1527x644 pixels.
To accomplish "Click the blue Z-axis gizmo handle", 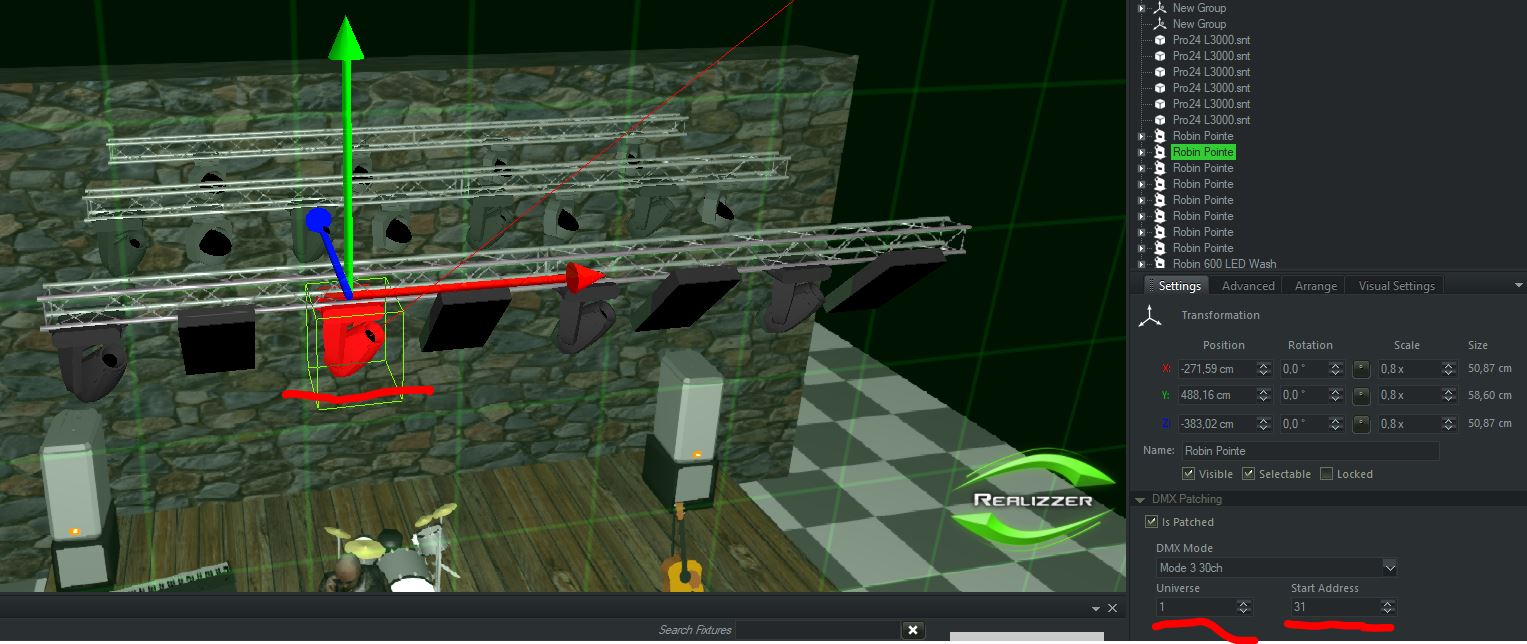I will [x=319, y=220].
